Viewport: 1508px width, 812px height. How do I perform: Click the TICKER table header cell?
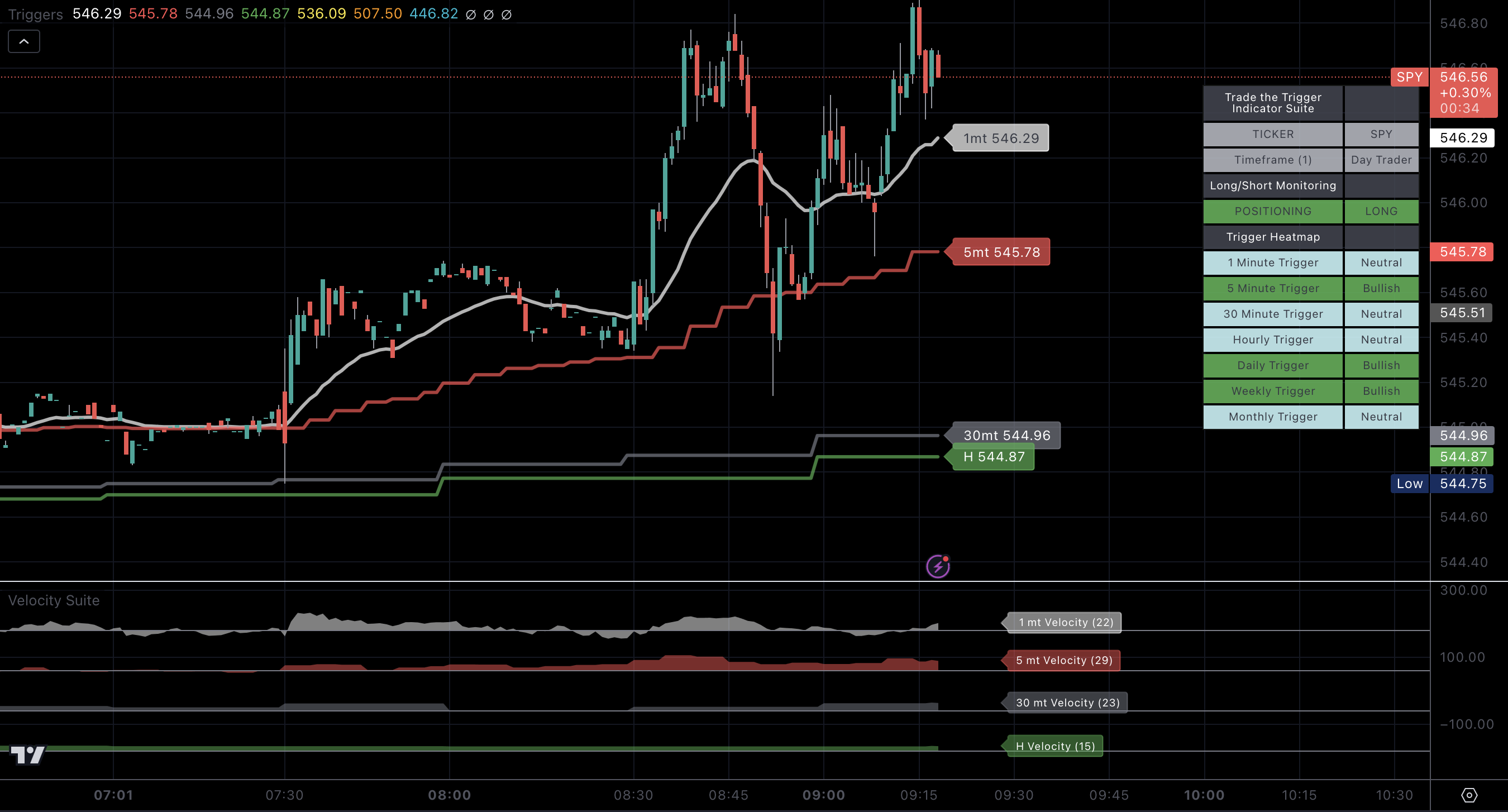1273,134
